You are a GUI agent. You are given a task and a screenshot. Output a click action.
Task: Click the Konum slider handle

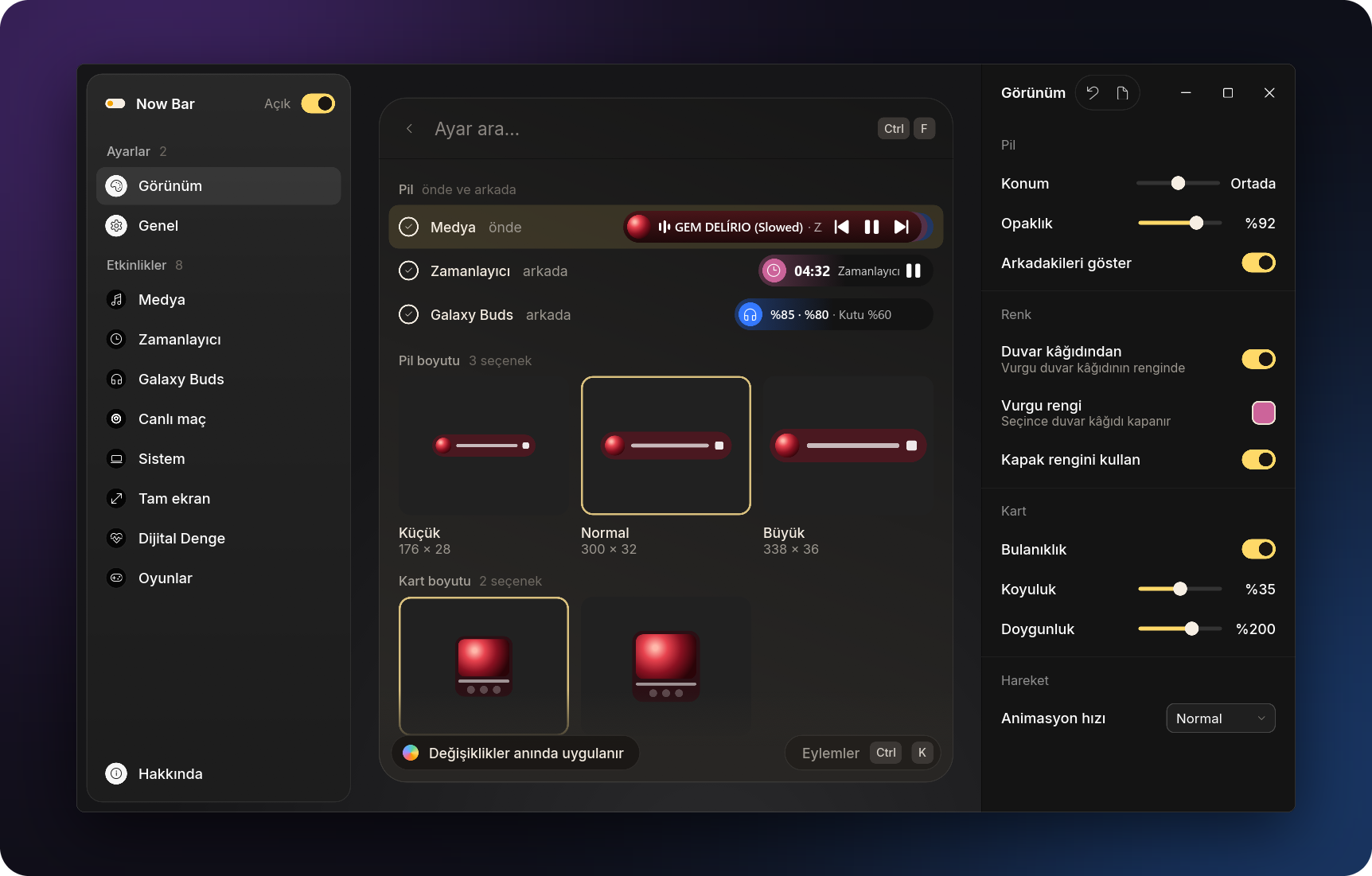point(1178,183)
